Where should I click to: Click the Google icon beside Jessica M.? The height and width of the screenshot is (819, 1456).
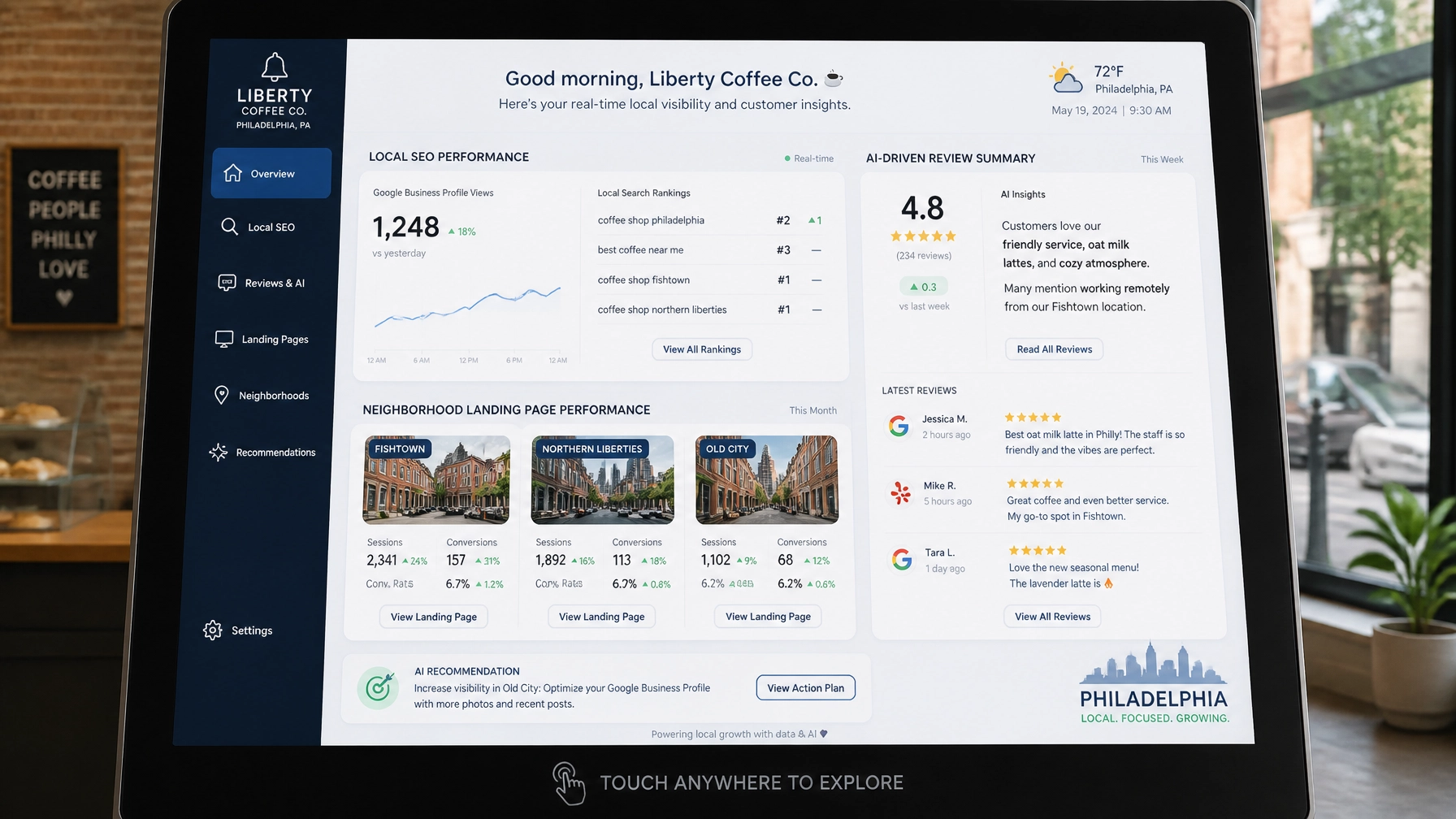(x=899, y=426)
